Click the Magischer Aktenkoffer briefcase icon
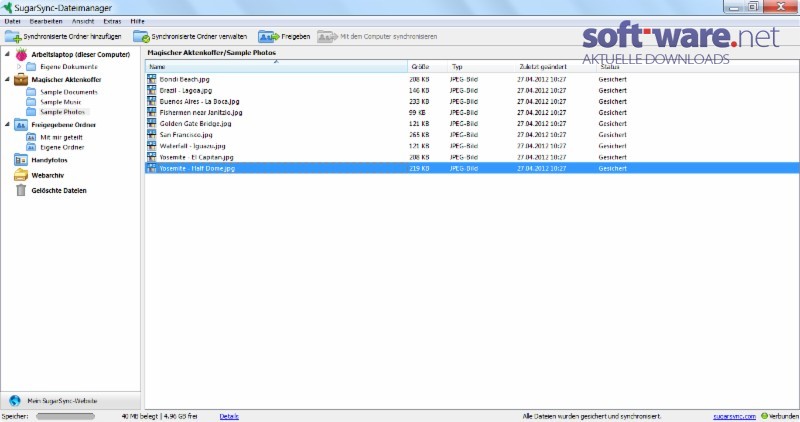This screenshot has width=800, height=422. click(x=21, y=80)
